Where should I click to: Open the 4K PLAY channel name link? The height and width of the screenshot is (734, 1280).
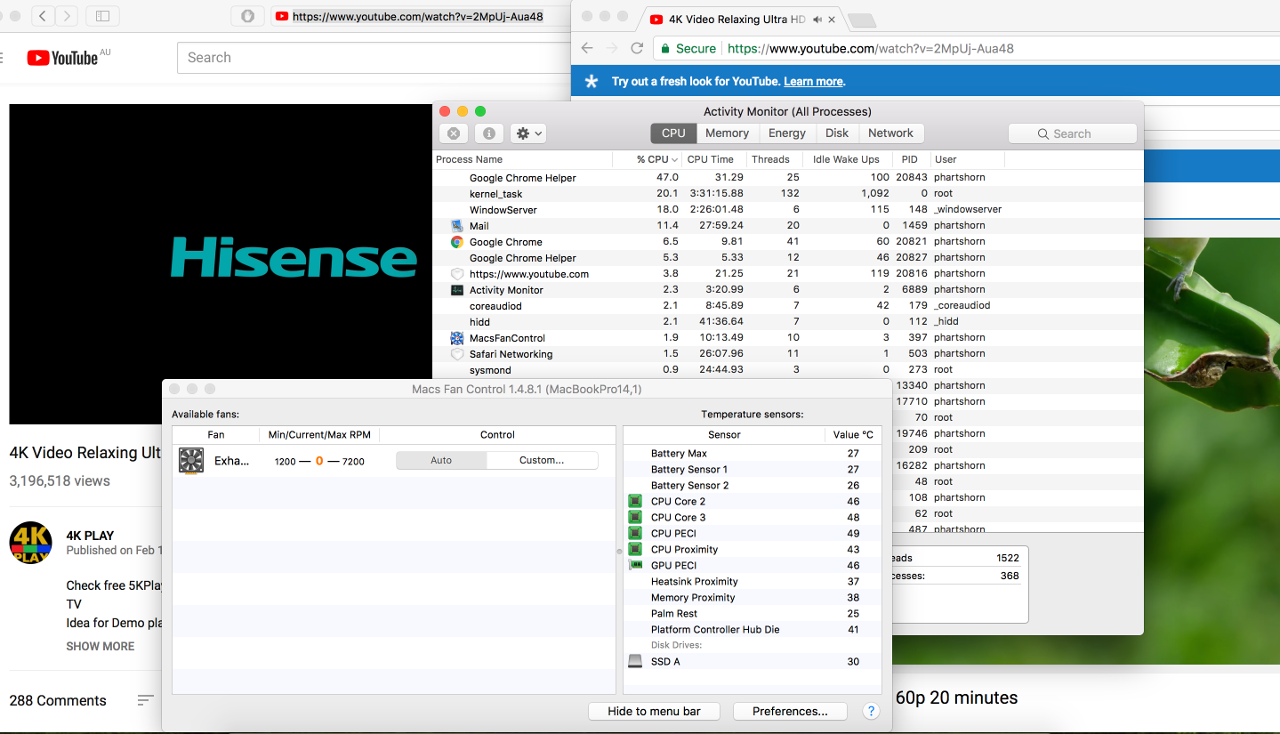(x=90, y=535)
